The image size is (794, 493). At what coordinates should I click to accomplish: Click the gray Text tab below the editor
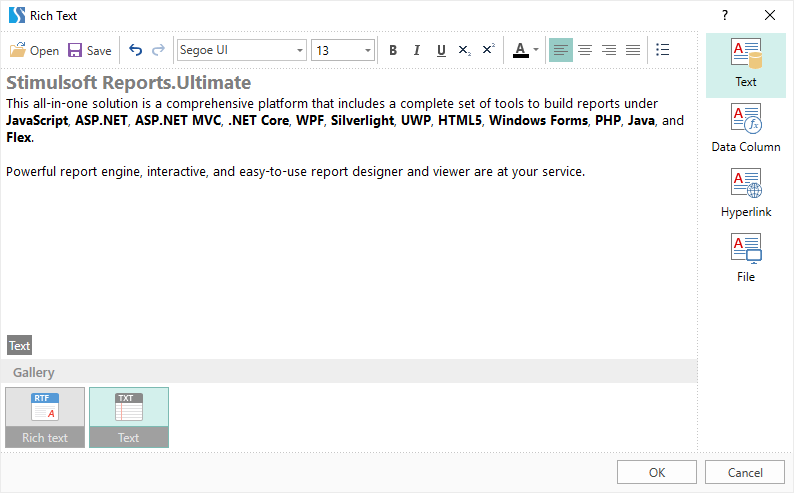[19, 345]
